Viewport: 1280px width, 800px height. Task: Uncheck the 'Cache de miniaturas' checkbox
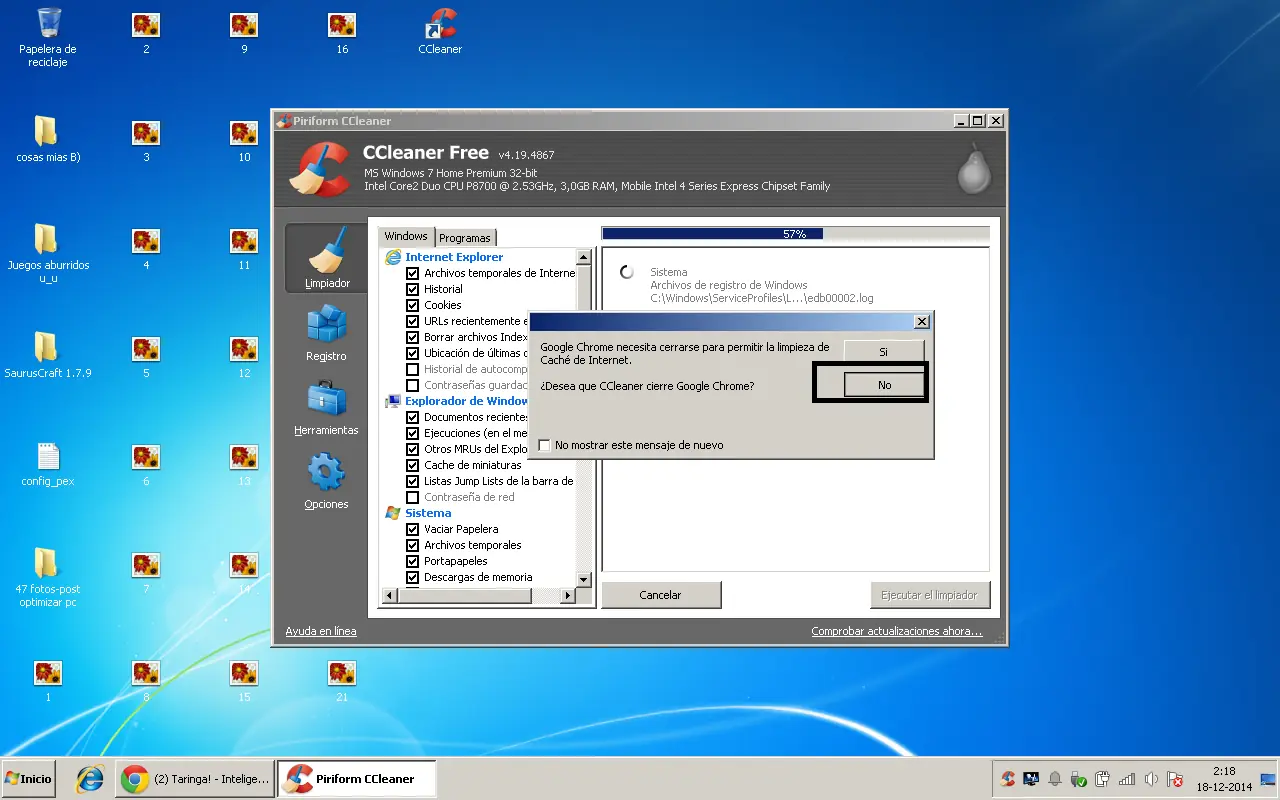pyautogui.click(x=413, y=465)
